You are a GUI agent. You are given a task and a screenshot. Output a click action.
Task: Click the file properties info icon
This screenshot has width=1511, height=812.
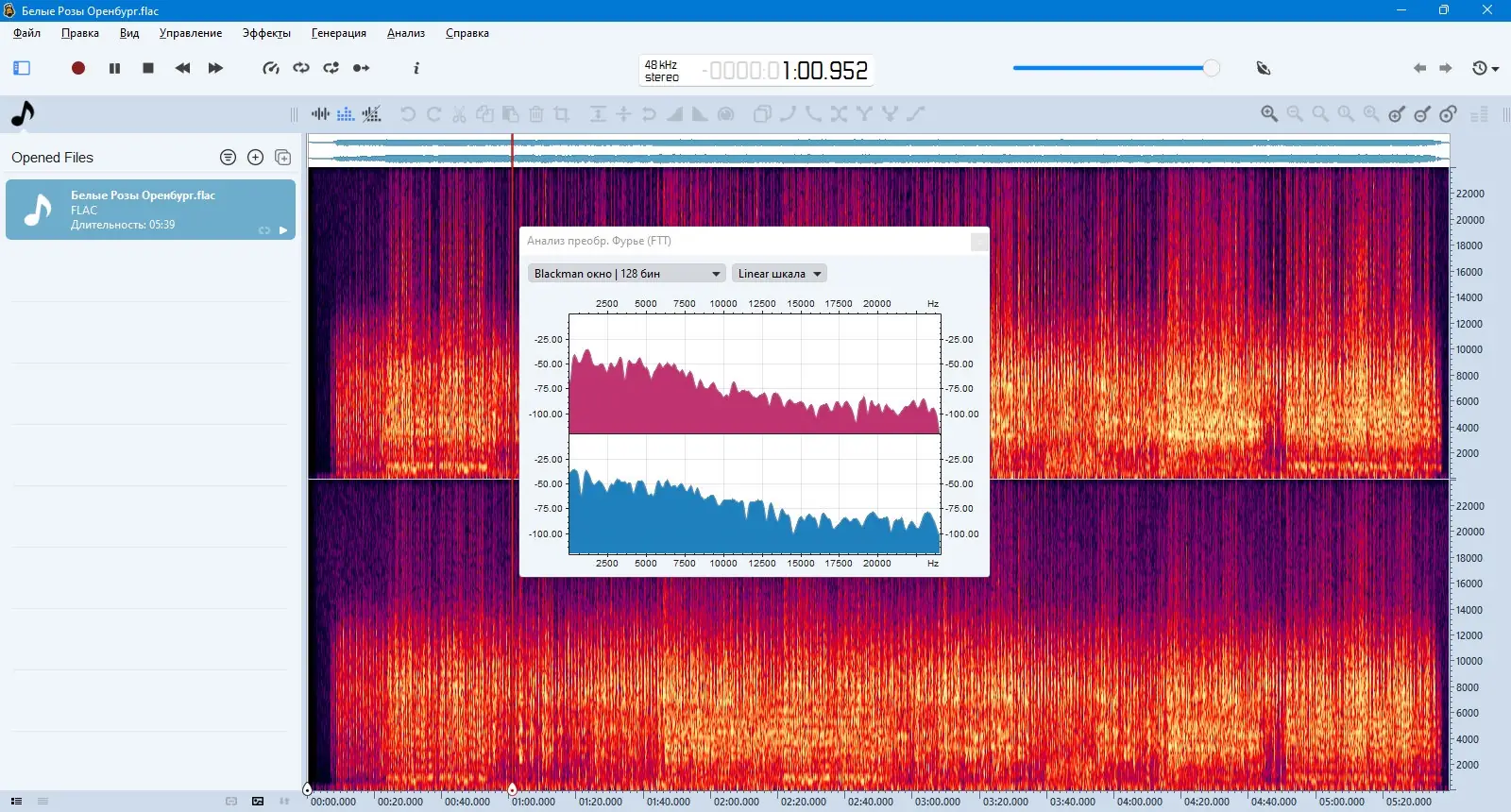[x=416, y=68]
